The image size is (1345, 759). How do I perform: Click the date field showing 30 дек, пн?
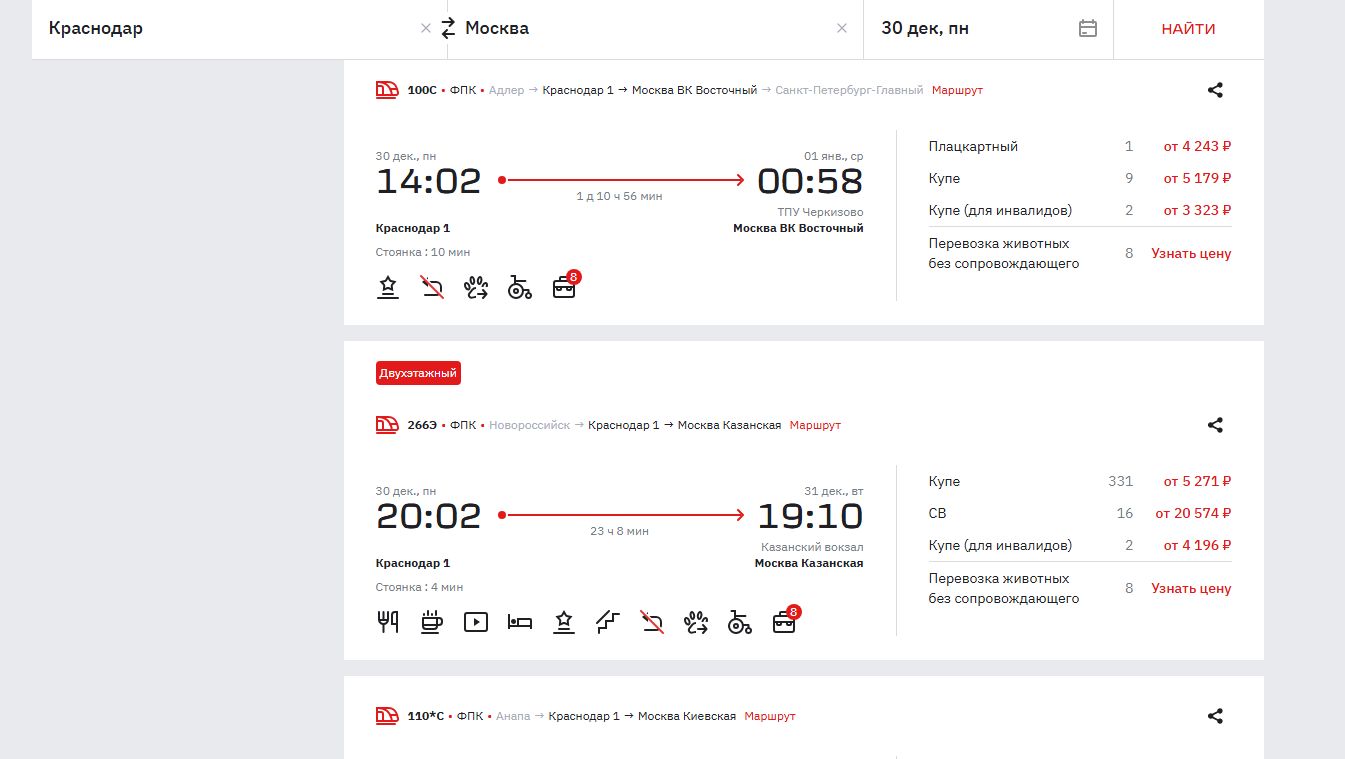pos(960,28)
